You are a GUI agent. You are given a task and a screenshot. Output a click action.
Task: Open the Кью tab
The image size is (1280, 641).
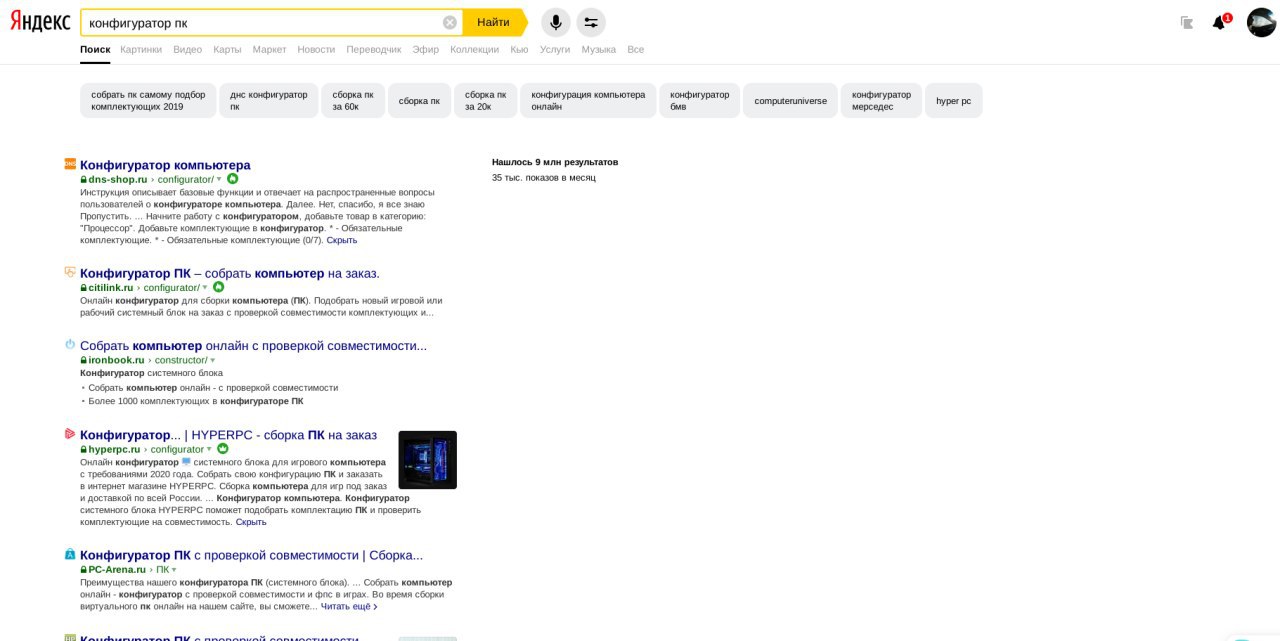(519, 49)
